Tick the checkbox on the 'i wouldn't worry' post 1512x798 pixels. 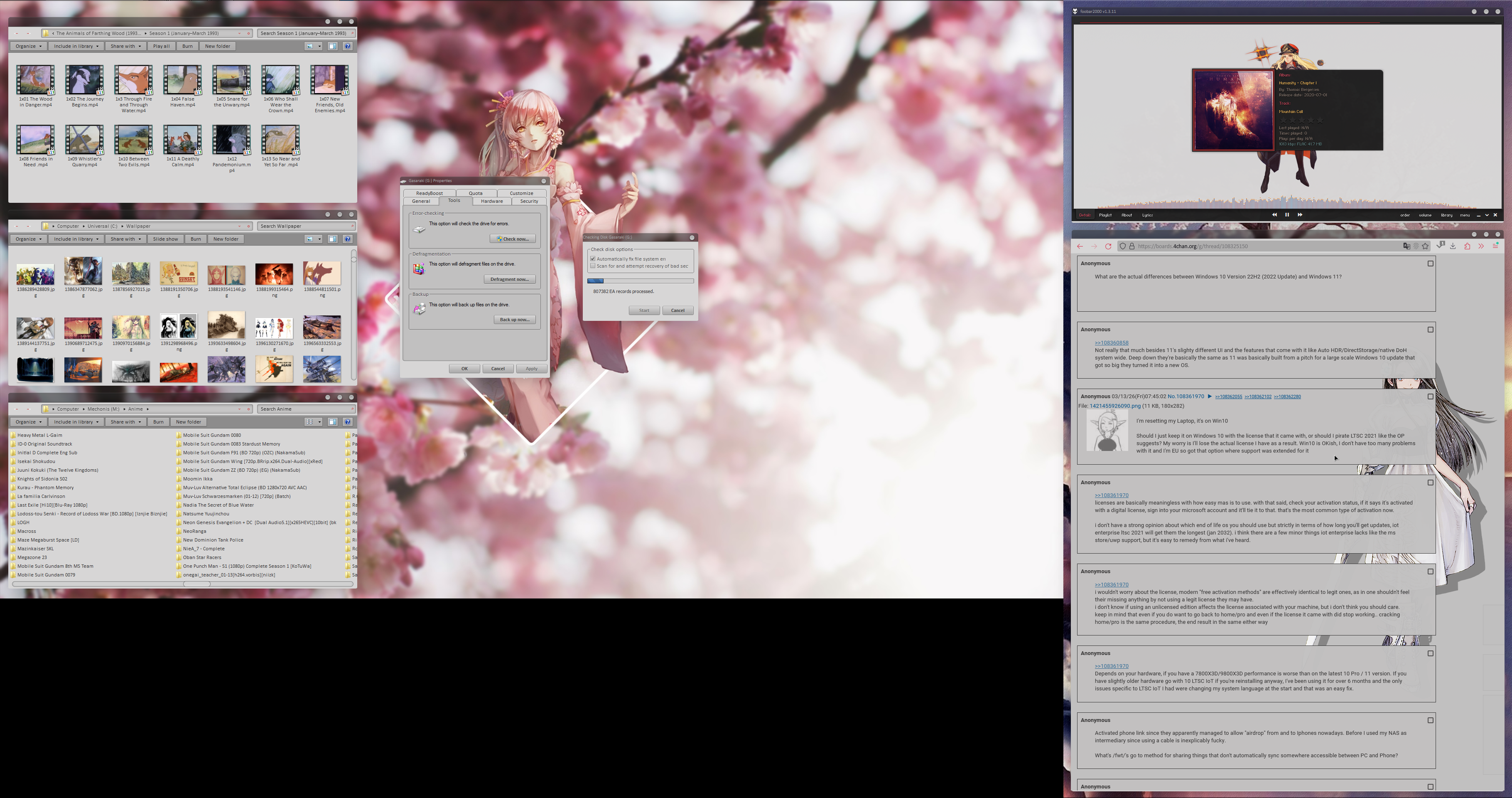[1431, 571]
